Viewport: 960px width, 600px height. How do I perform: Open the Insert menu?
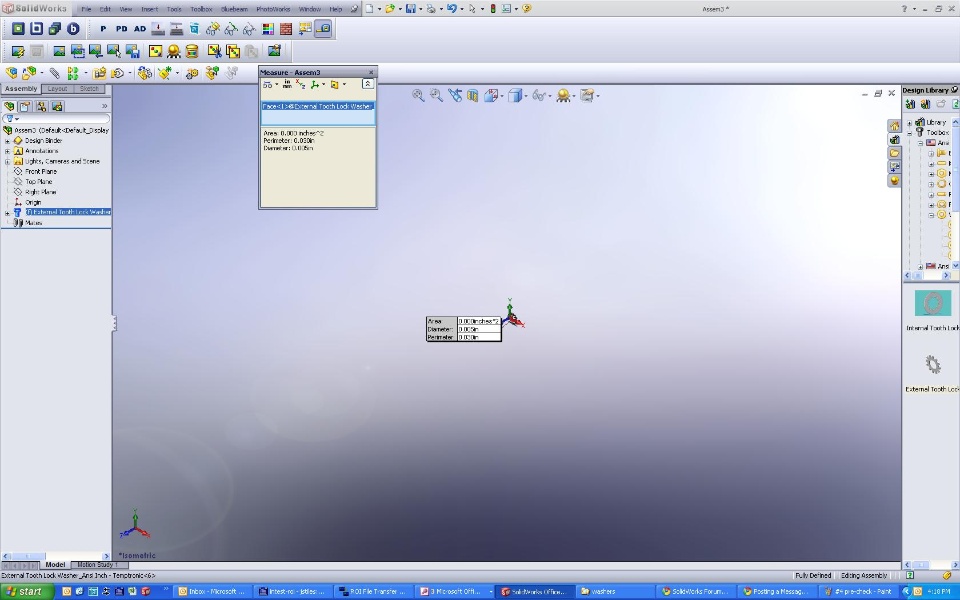coord(149,9)
